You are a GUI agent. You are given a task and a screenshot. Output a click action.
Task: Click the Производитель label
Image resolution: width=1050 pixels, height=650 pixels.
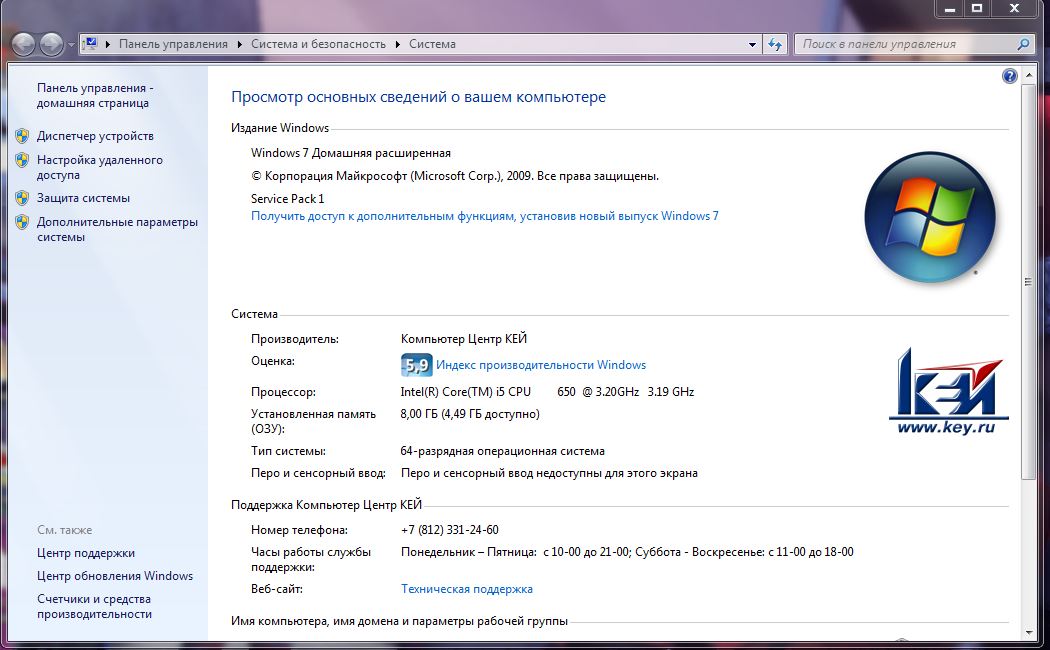tap(295, 339)
